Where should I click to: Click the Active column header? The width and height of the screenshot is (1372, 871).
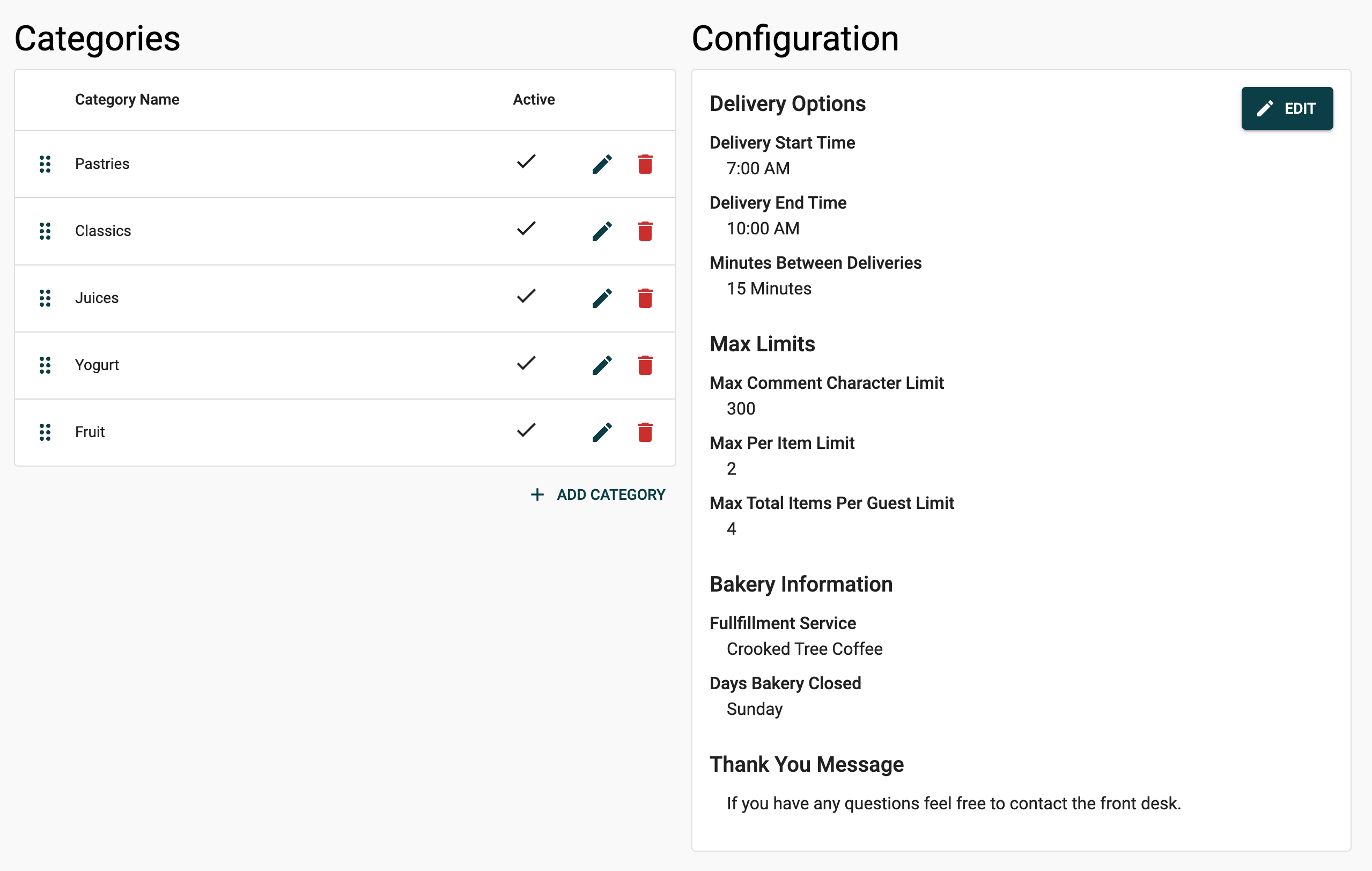tap(533, 100)
